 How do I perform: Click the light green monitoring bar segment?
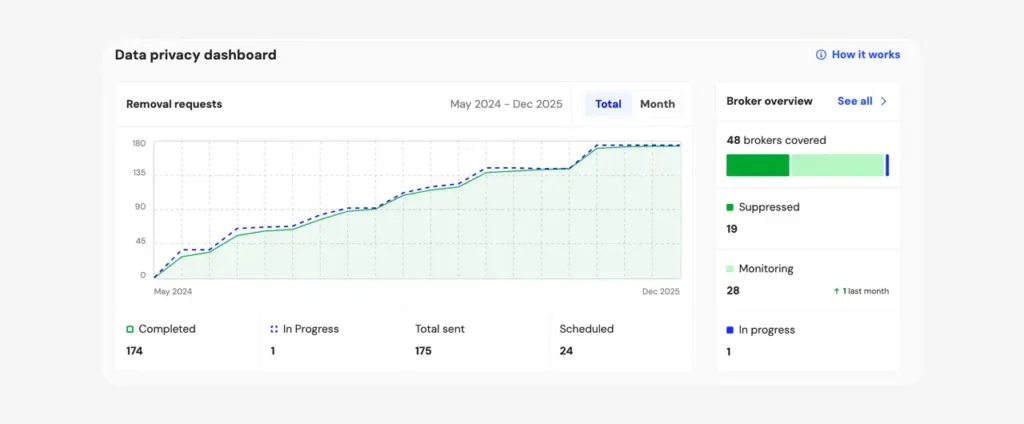pos(838,165)
